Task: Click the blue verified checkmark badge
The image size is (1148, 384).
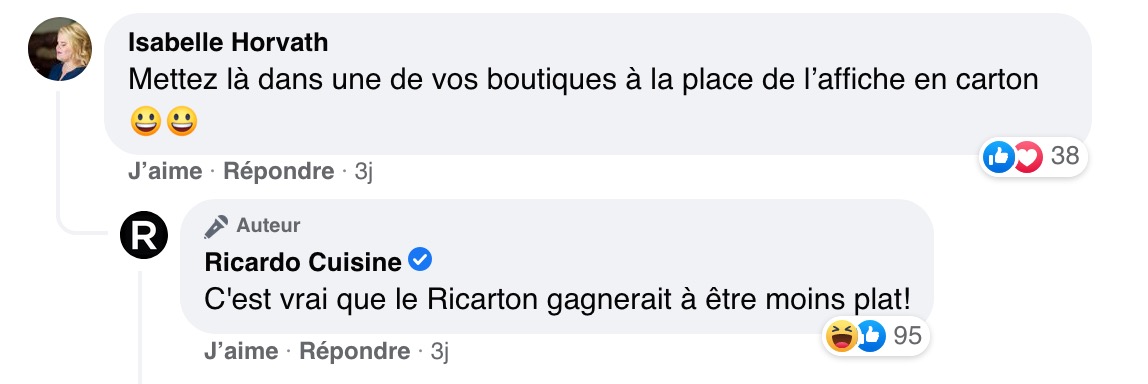Action: (x=420, y=259)
